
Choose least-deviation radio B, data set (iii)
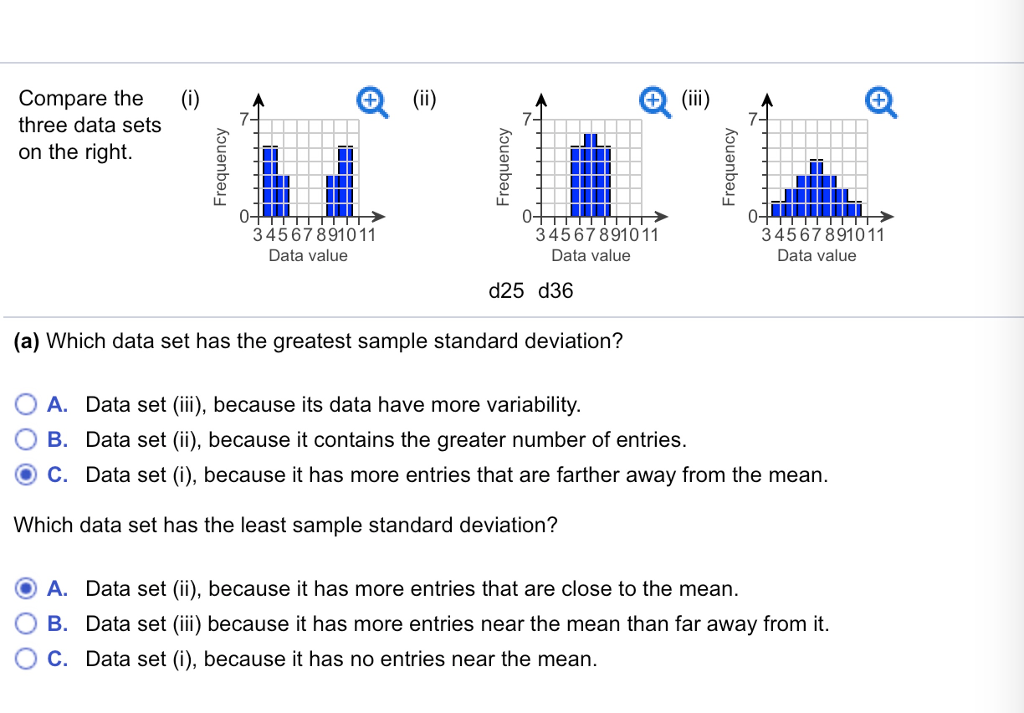(27, 624)
